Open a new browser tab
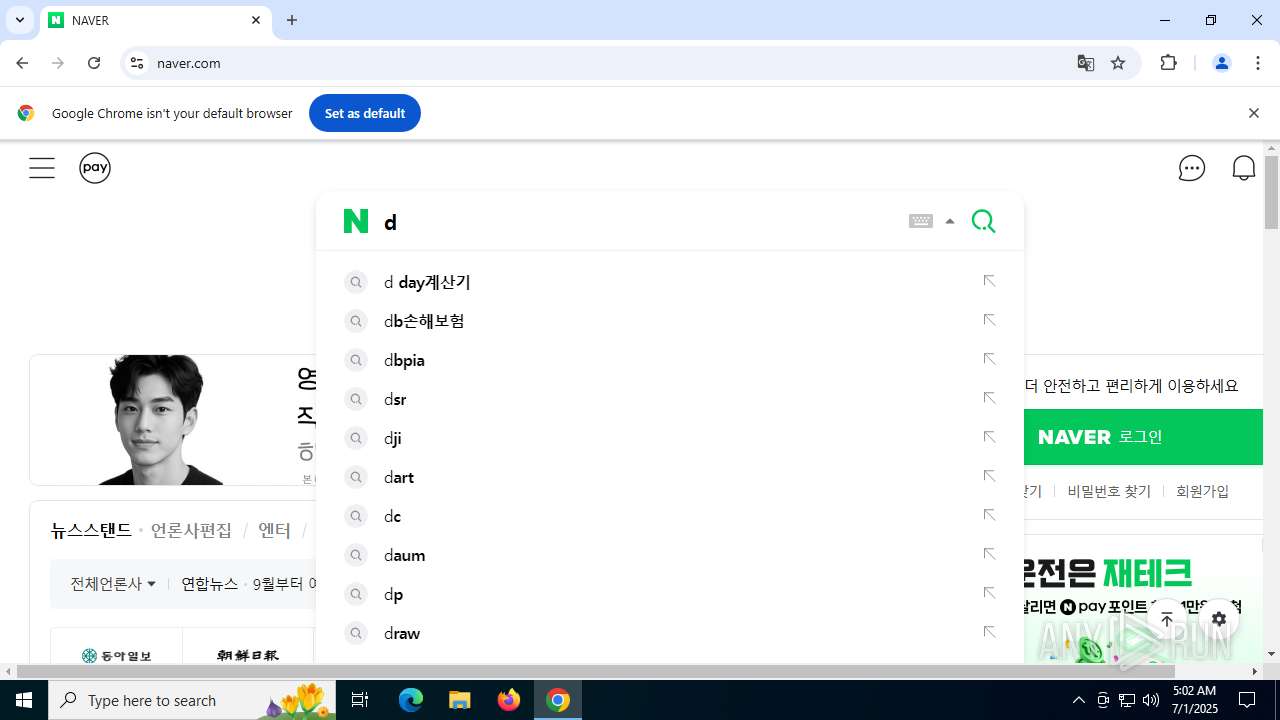 click(292, 20)
